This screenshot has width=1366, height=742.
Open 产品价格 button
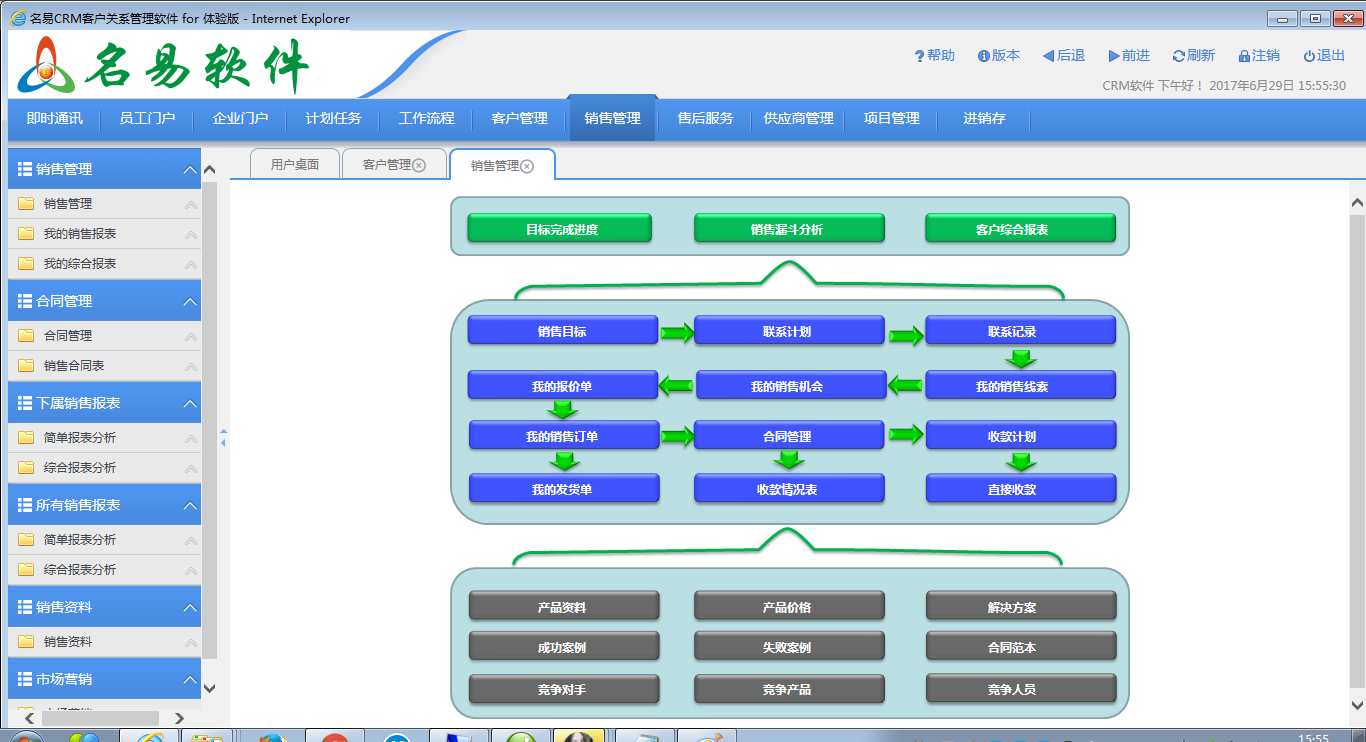pyautogui.click(x=787, y=607)
